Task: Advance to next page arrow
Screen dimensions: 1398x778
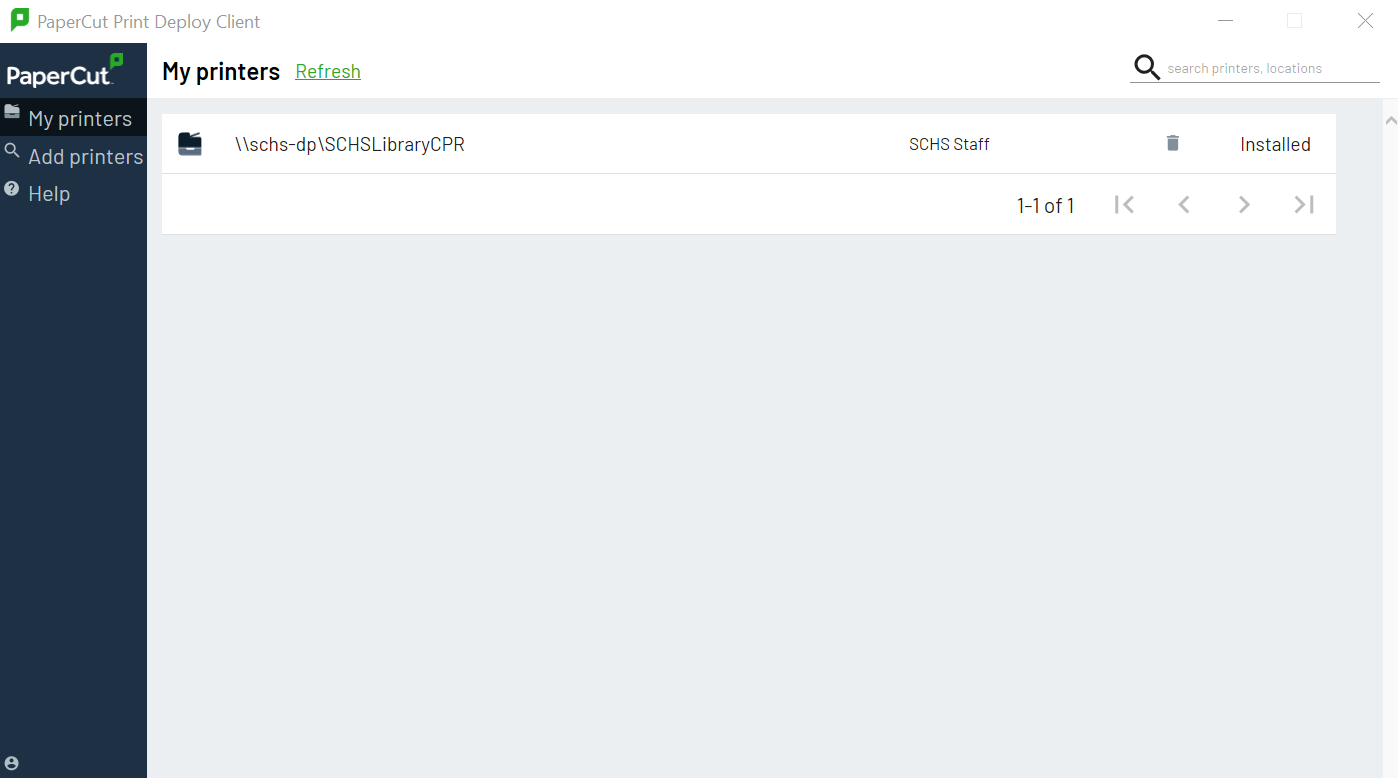Action: click(1244, 204)
